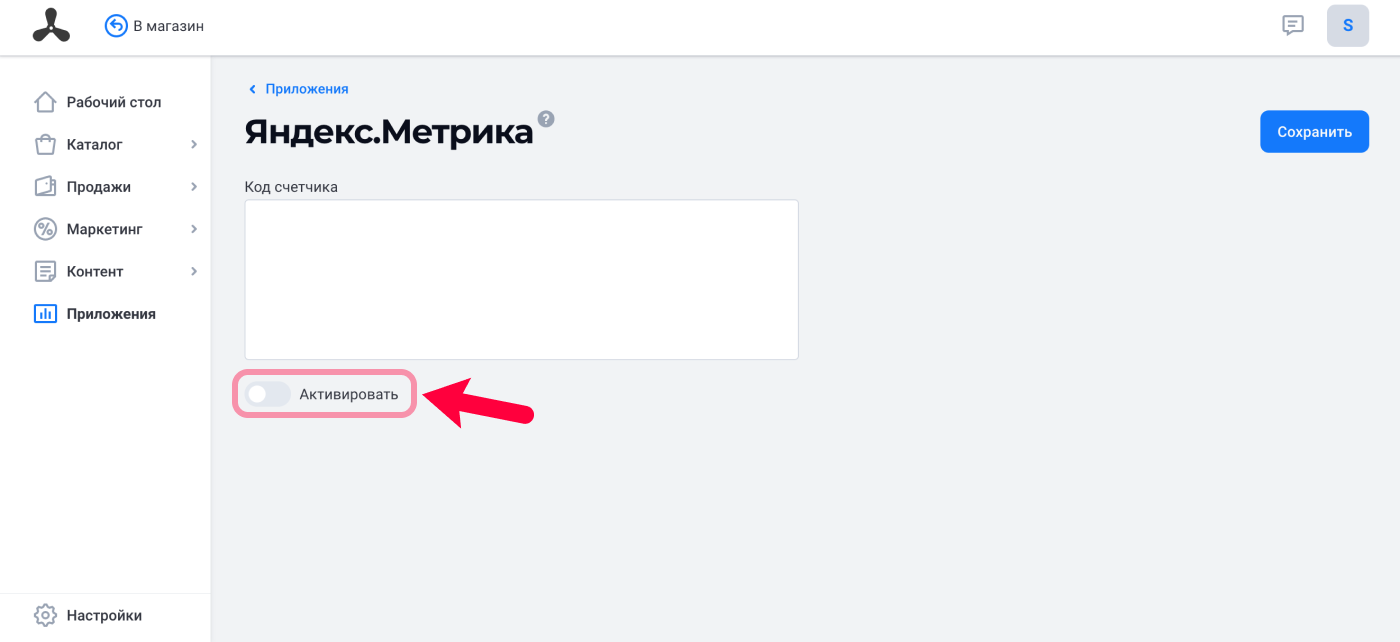Expand the Маркетинг submenu chevron
The height and width of the screenshot is (642, 1400).
194,229
